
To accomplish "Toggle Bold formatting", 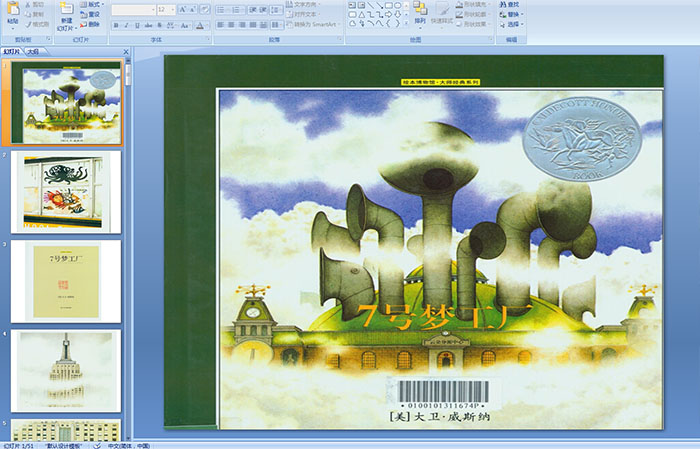I will pyautogui.click(x=116, y=25).
